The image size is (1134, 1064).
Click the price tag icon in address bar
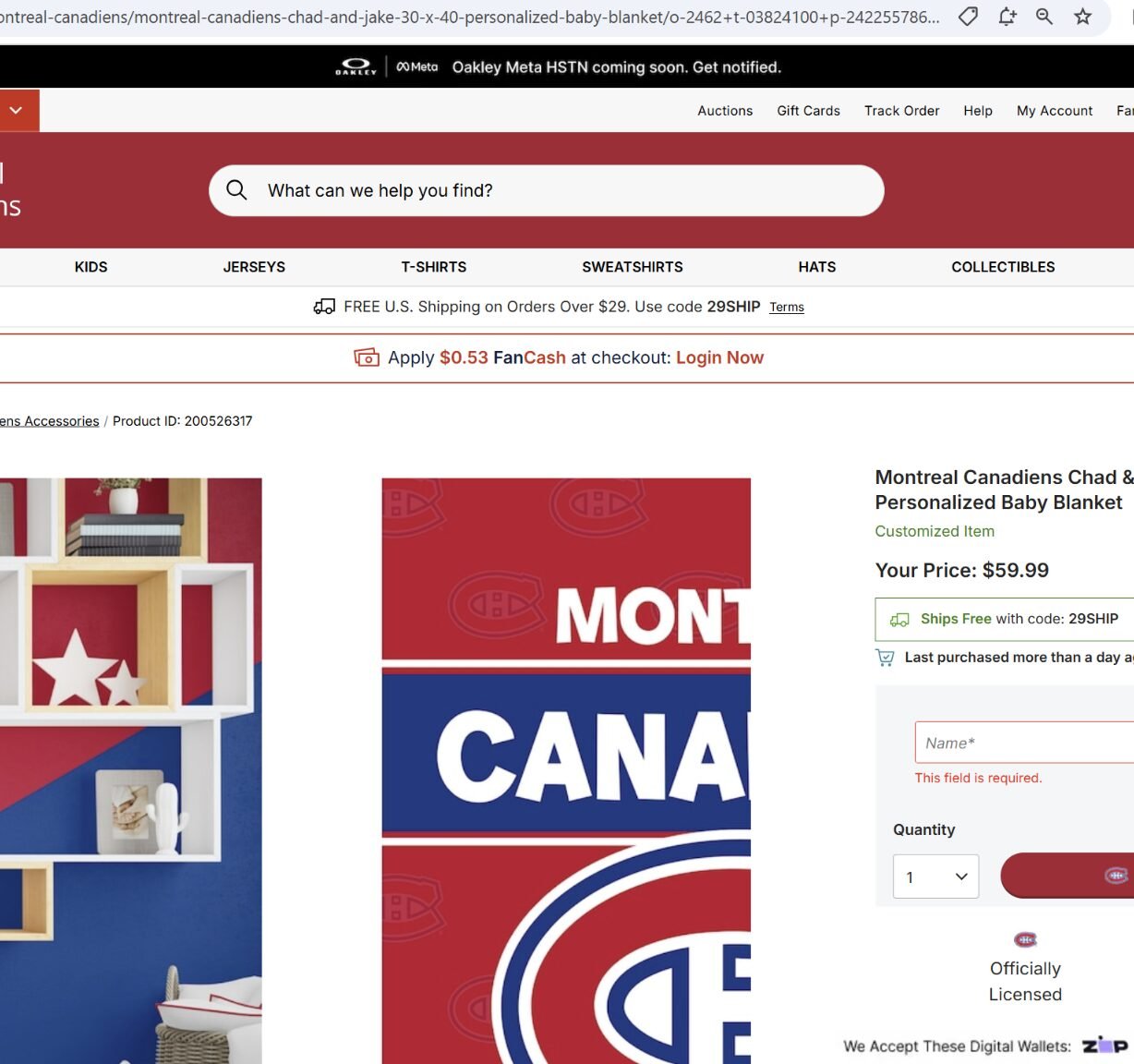[968, 16]
